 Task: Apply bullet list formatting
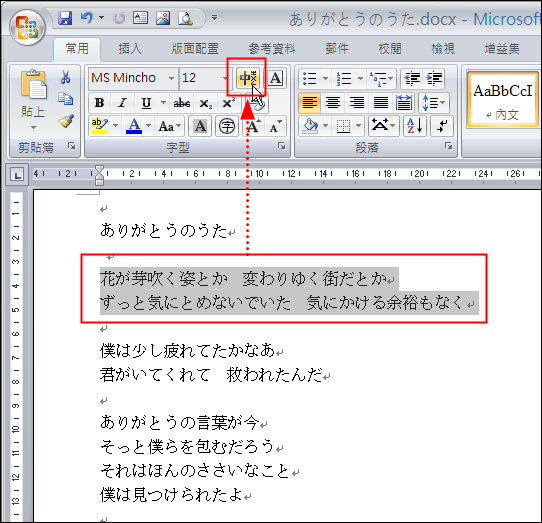tap(309, 78)
